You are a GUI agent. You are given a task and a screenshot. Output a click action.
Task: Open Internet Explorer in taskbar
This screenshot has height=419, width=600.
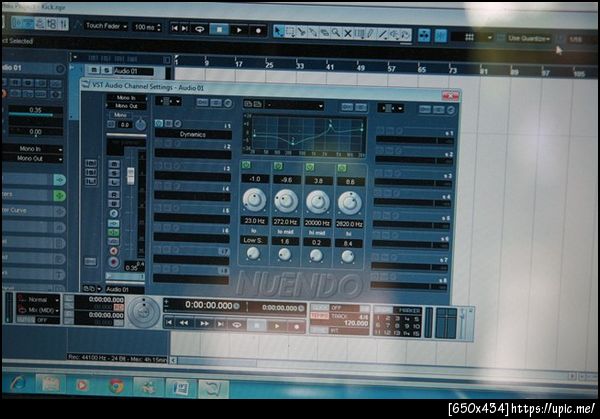pyautogui.click(x=18, y=383)
